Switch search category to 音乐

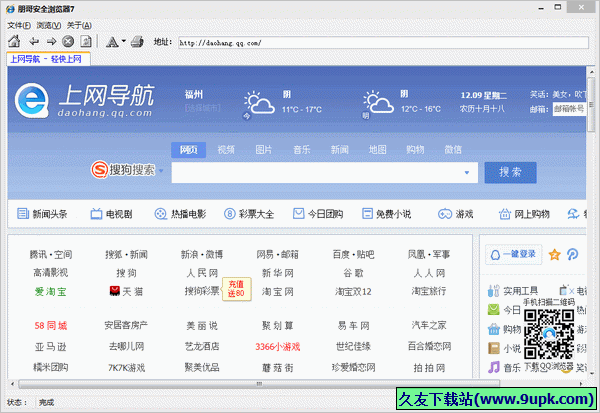tap(302, 150)
